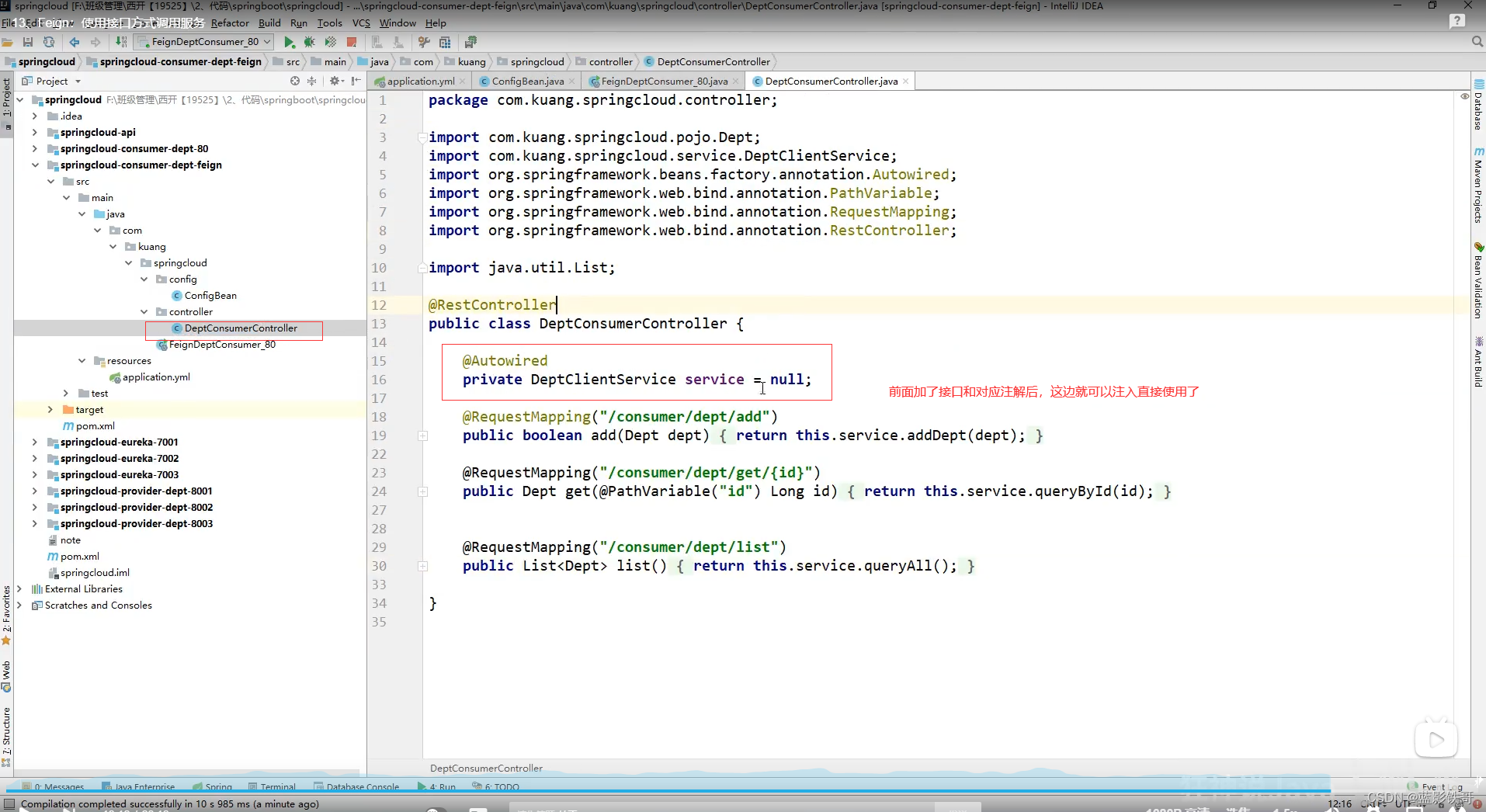
Task: Open the run configuration dropdown FeignDeptConsumer_80
Action: [204, 42]
